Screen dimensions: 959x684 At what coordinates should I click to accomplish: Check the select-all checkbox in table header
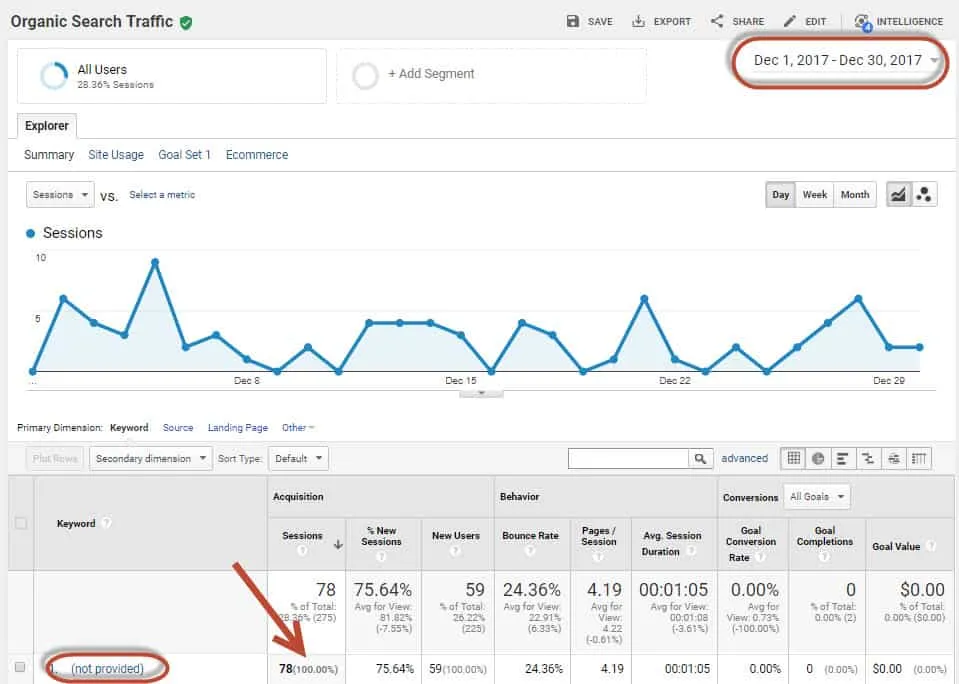(x=20, y=523)
